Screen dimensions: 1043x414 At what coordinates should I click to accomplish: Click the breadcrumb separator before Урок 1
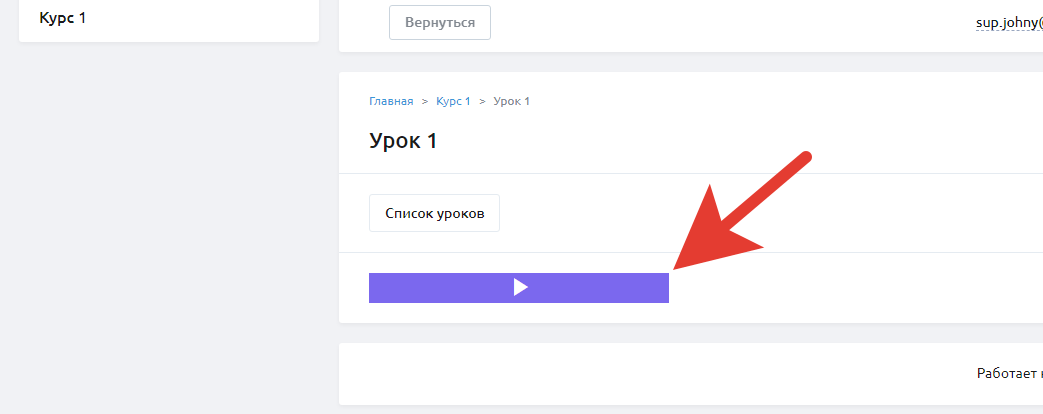(482, 102)
